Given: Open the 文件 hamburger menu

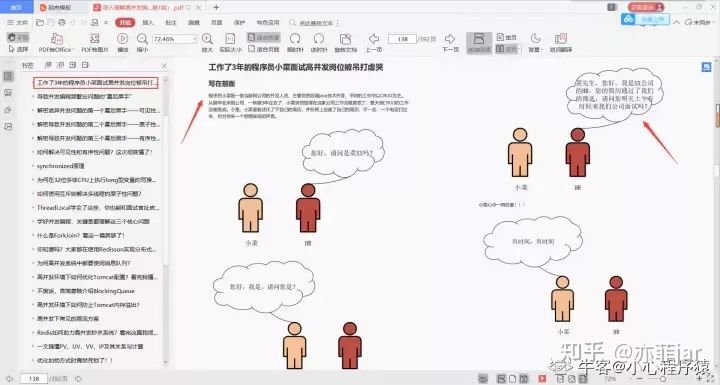Looking at the screenshot, I should (17, 22).
